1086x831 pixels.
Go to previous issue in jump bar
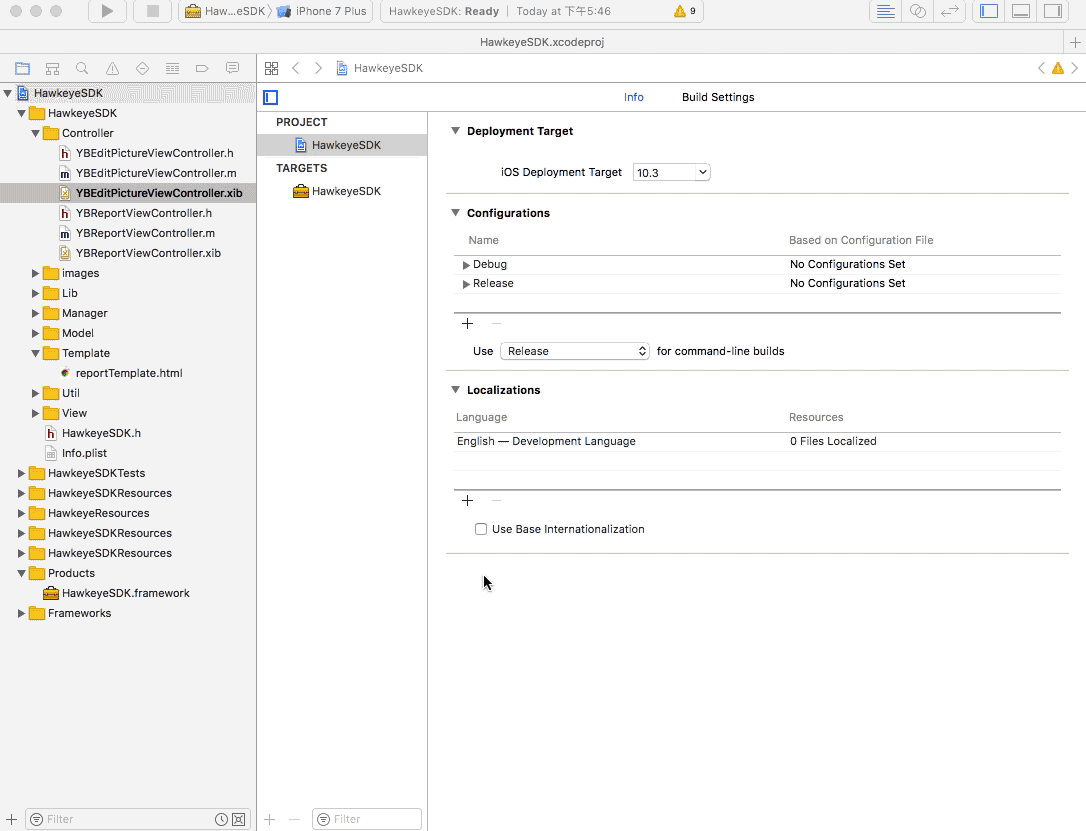(1041, 68)
